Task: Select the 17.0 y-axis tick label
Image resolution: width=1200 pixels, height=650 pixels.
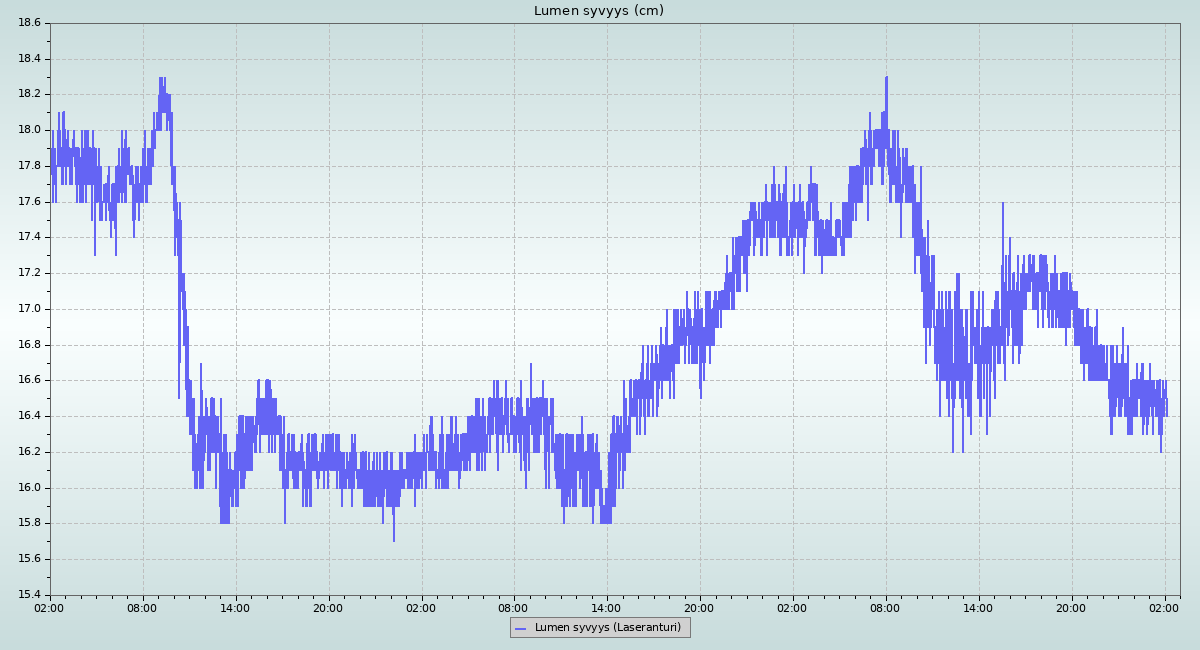Action: click(x=30, y=309)
